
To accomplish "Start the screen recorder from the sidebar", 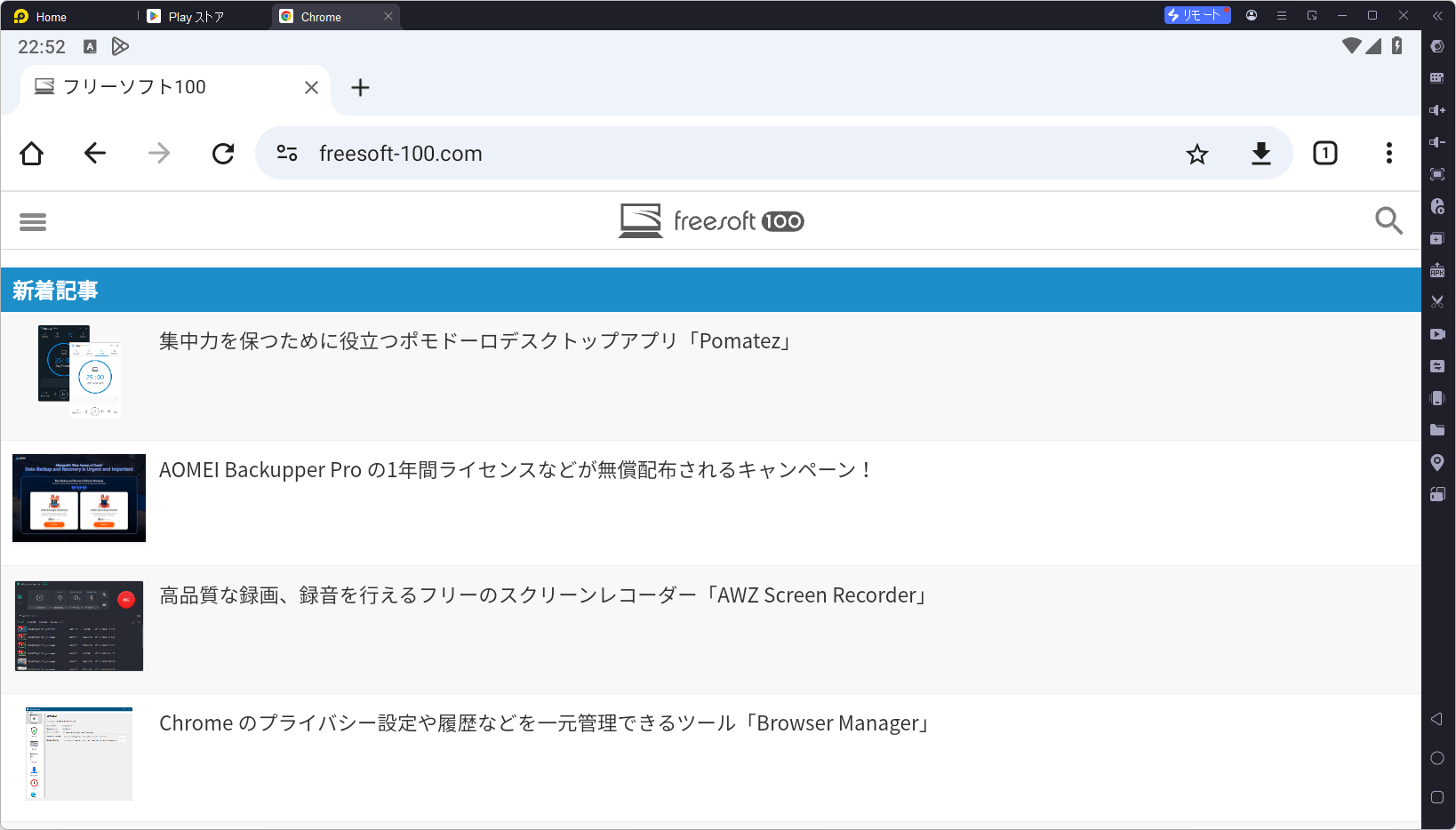I will pyautogui.click(x=1437, y=333).
